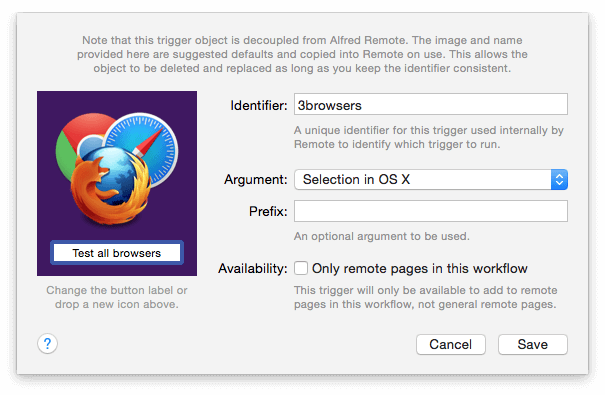Viewport: 605px width, 395px height.
Task: Click the question mark help button
Action: [47, 343]
